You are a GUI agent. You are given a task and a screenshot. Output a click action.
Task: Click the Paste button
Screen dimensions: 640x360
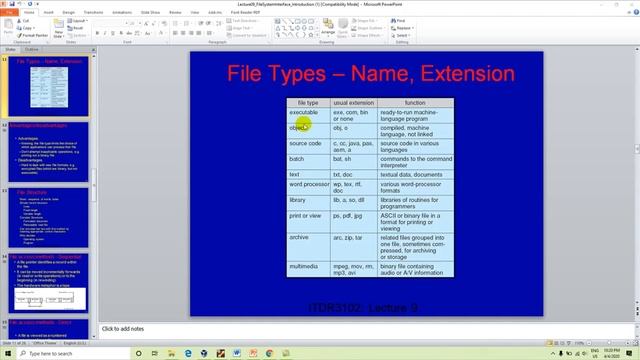[8, 27]
